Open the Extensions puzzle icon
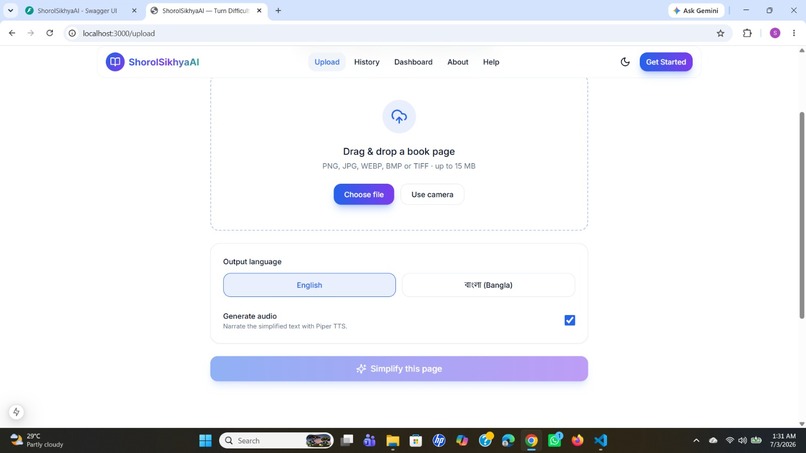 point(747,33)
